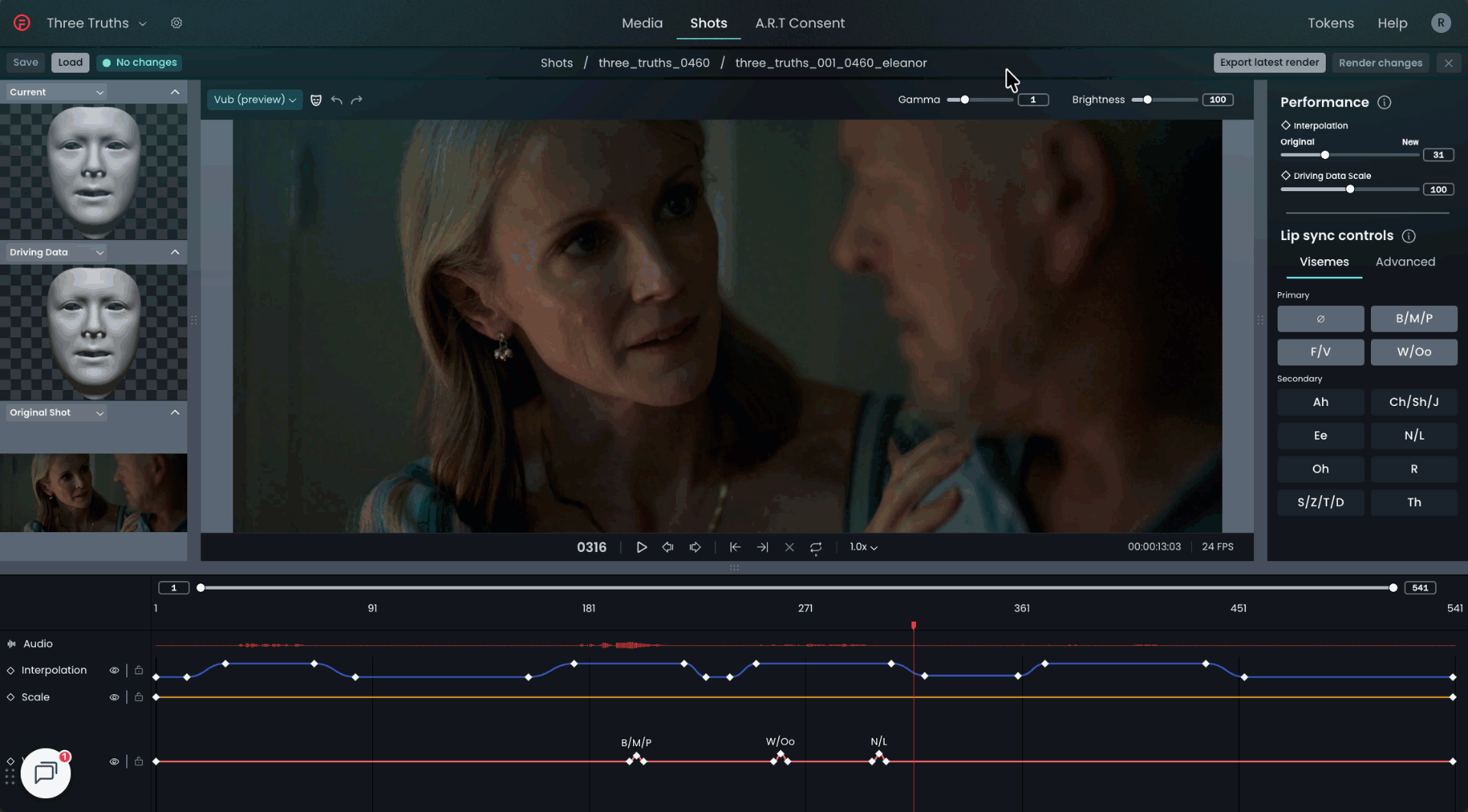Screen dimensions: 1468x812
Task: Click the Load button
Action: [x=70, y=63]
